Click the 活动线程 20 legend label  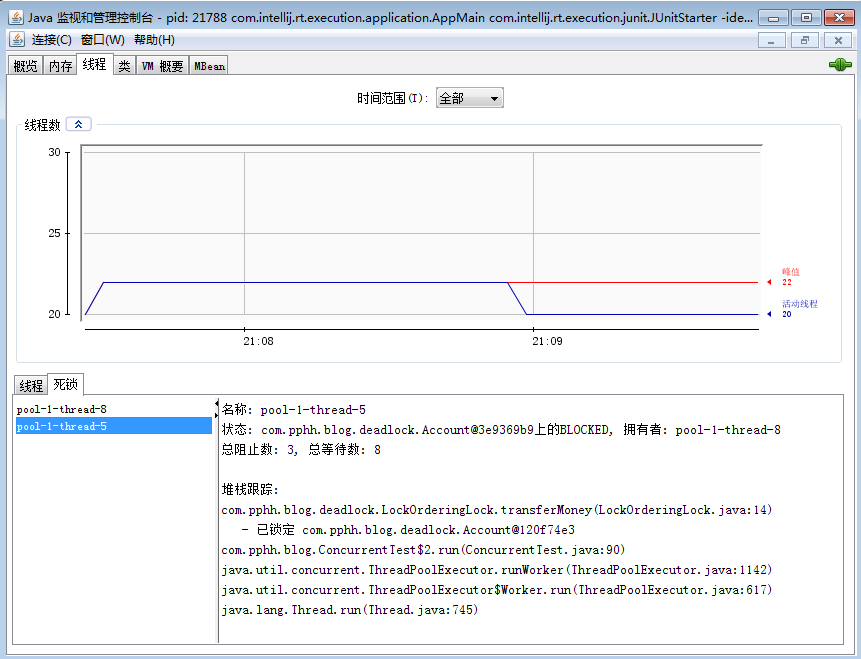pyautogui.click(x=800, y=309)
